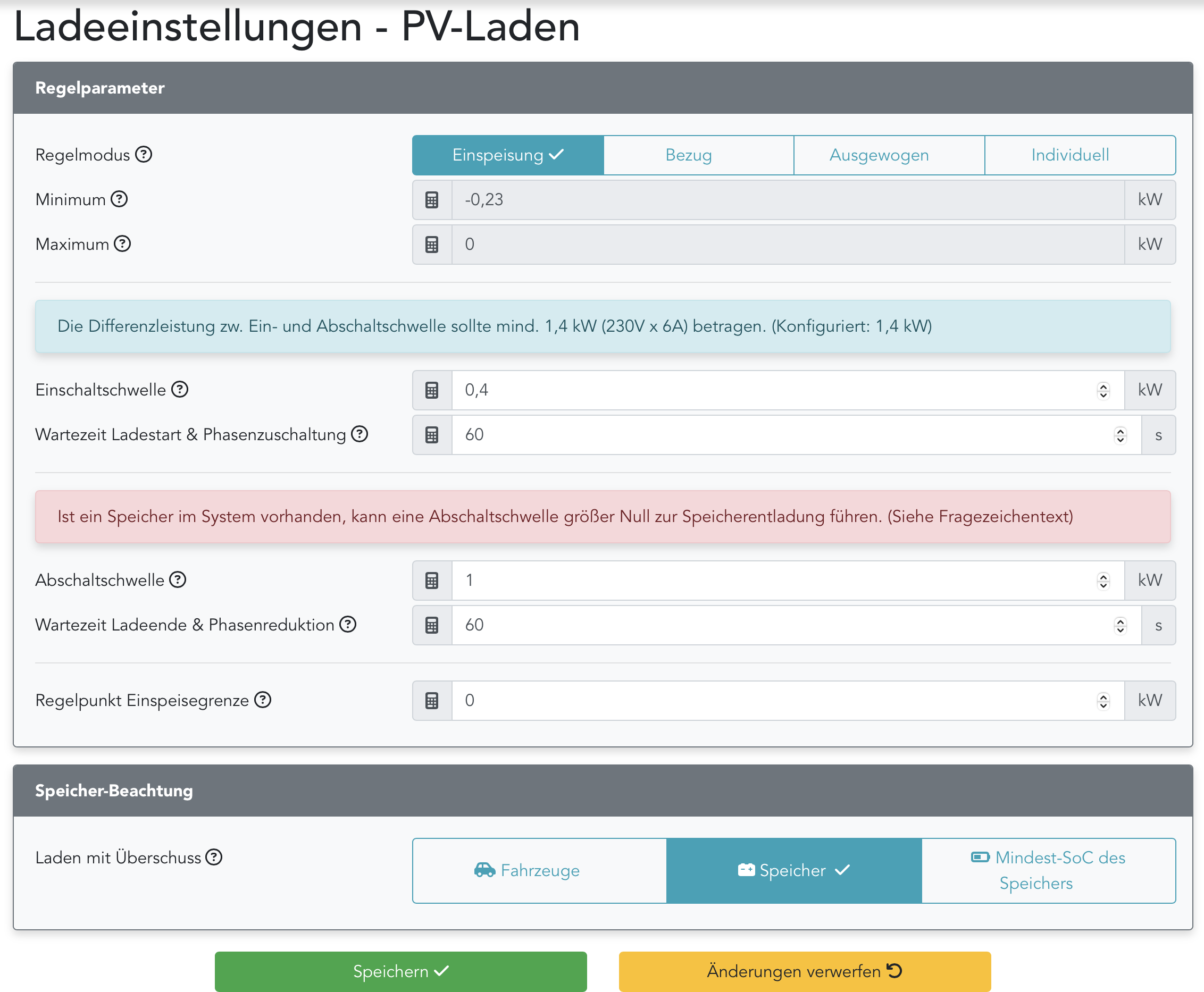
Task: Switch Regelmodus to Ausgewogen
Action: tap(879, 155)
